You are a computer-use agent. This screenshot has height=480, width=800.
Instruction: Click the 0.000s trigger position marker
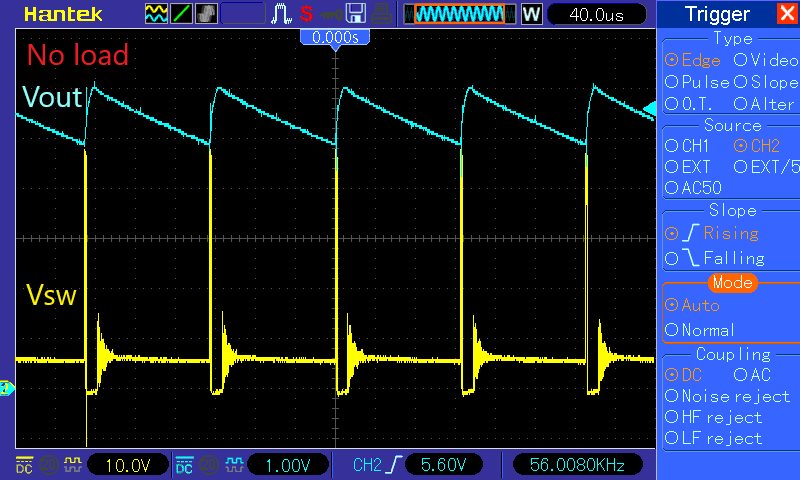(335, 37)
